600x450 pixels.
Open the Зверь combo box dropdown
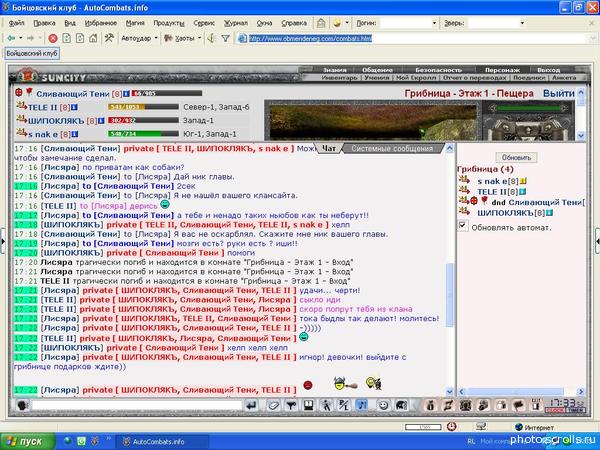point(522,23)
